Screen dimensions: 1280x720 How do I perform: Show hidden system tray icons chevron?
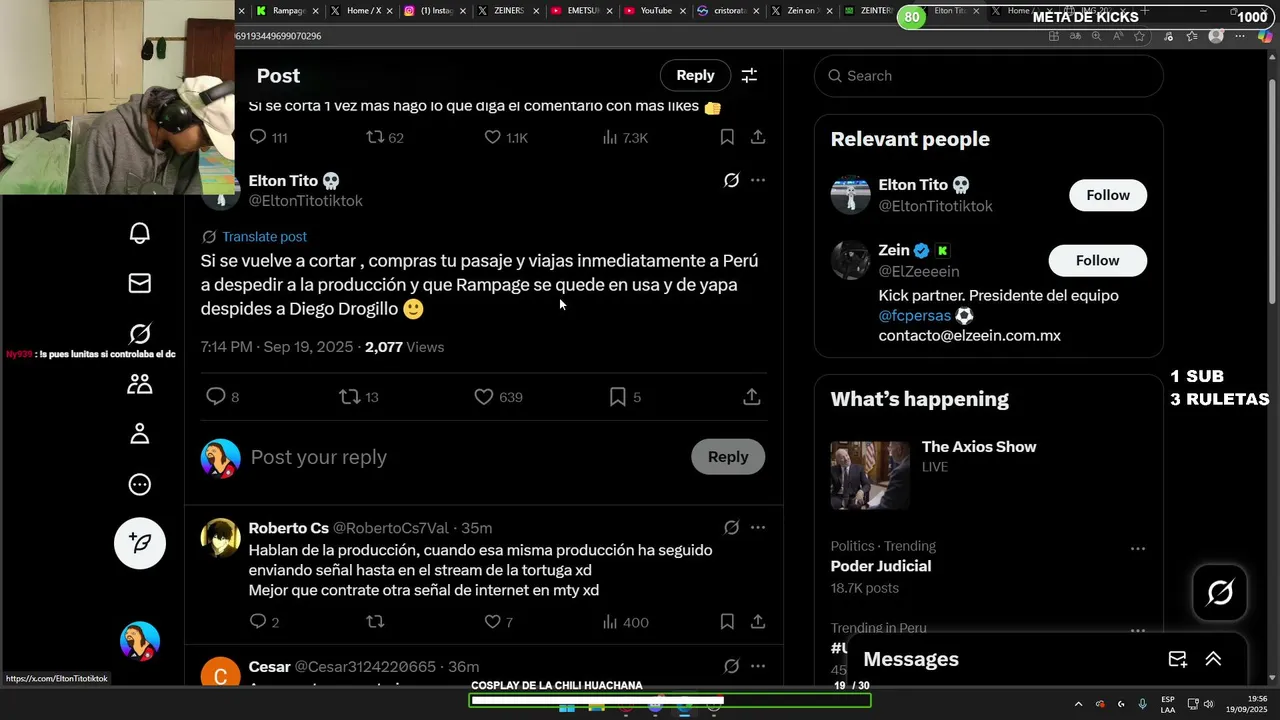[1078, 704]
